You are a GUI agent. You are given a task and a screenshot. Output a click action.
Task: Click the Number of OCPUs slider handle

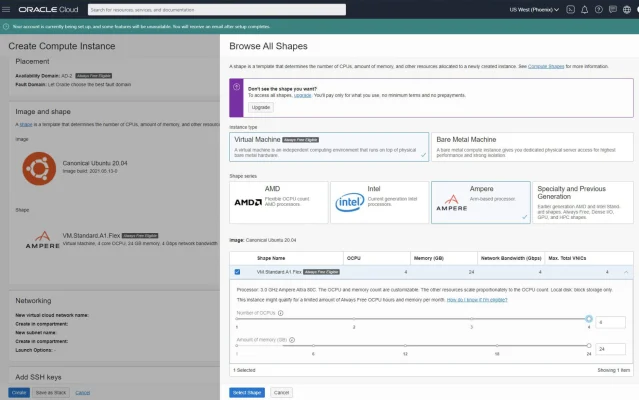pyautogui.click(x=589, y=319)
